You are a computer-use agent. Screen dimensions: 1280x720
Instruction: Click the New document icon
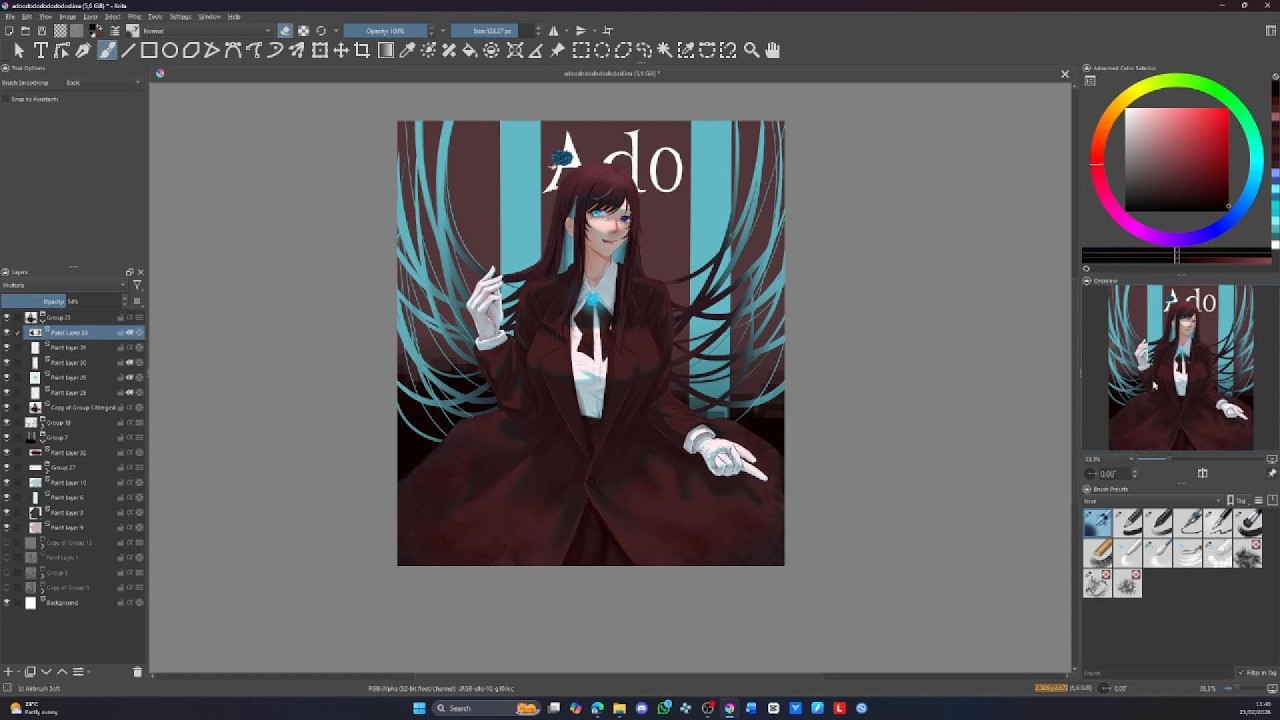tap(9, 31)
